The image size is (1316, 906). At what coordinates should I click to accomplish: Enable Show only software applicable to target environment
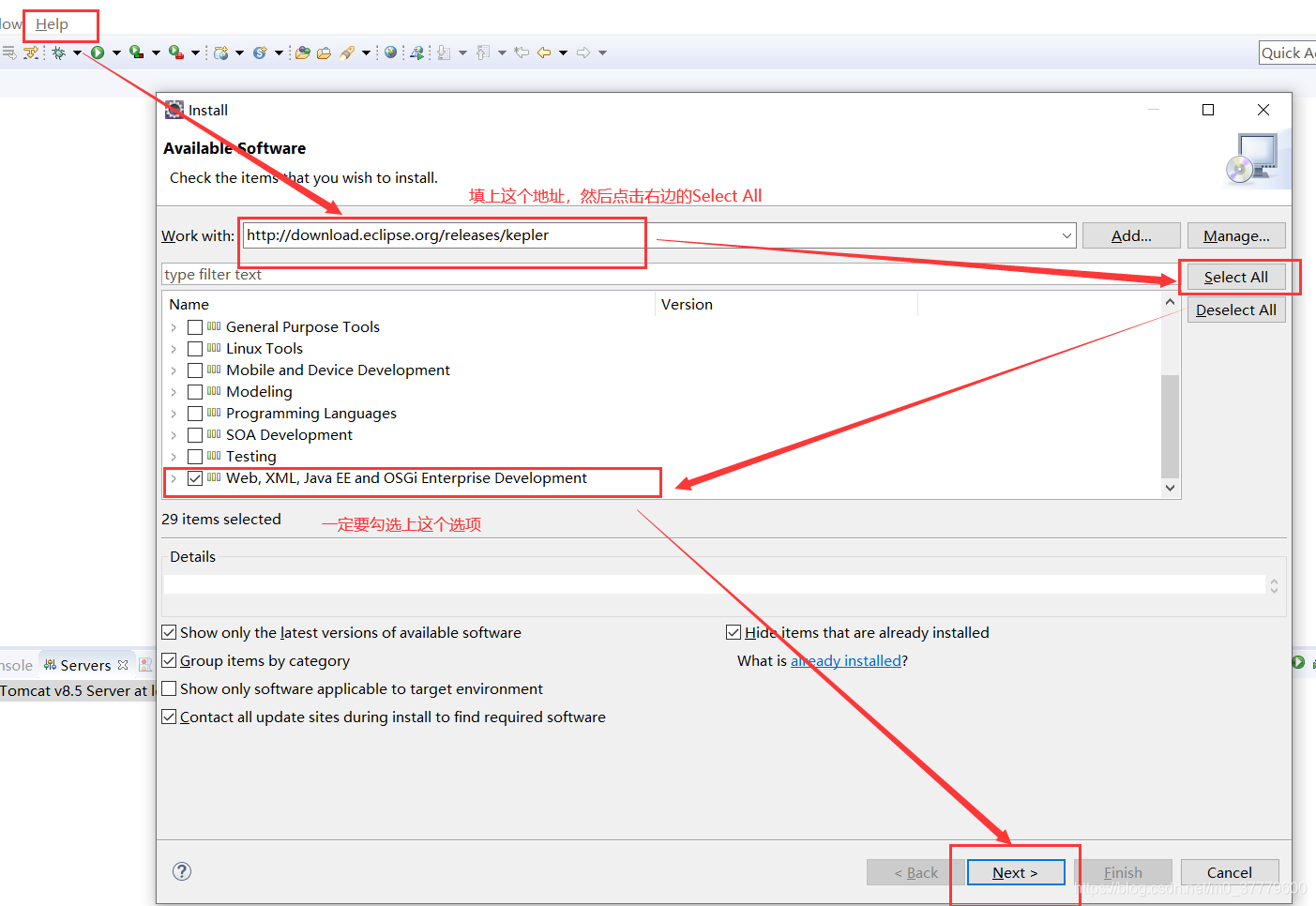pos(169,688)
